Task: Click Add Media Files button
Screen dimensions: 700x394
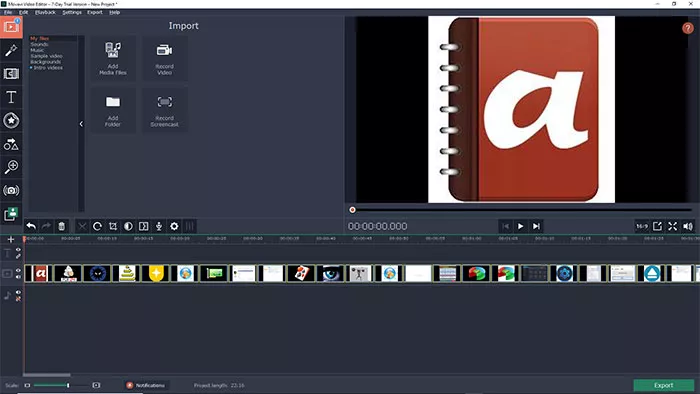Action: pos(113,58)
